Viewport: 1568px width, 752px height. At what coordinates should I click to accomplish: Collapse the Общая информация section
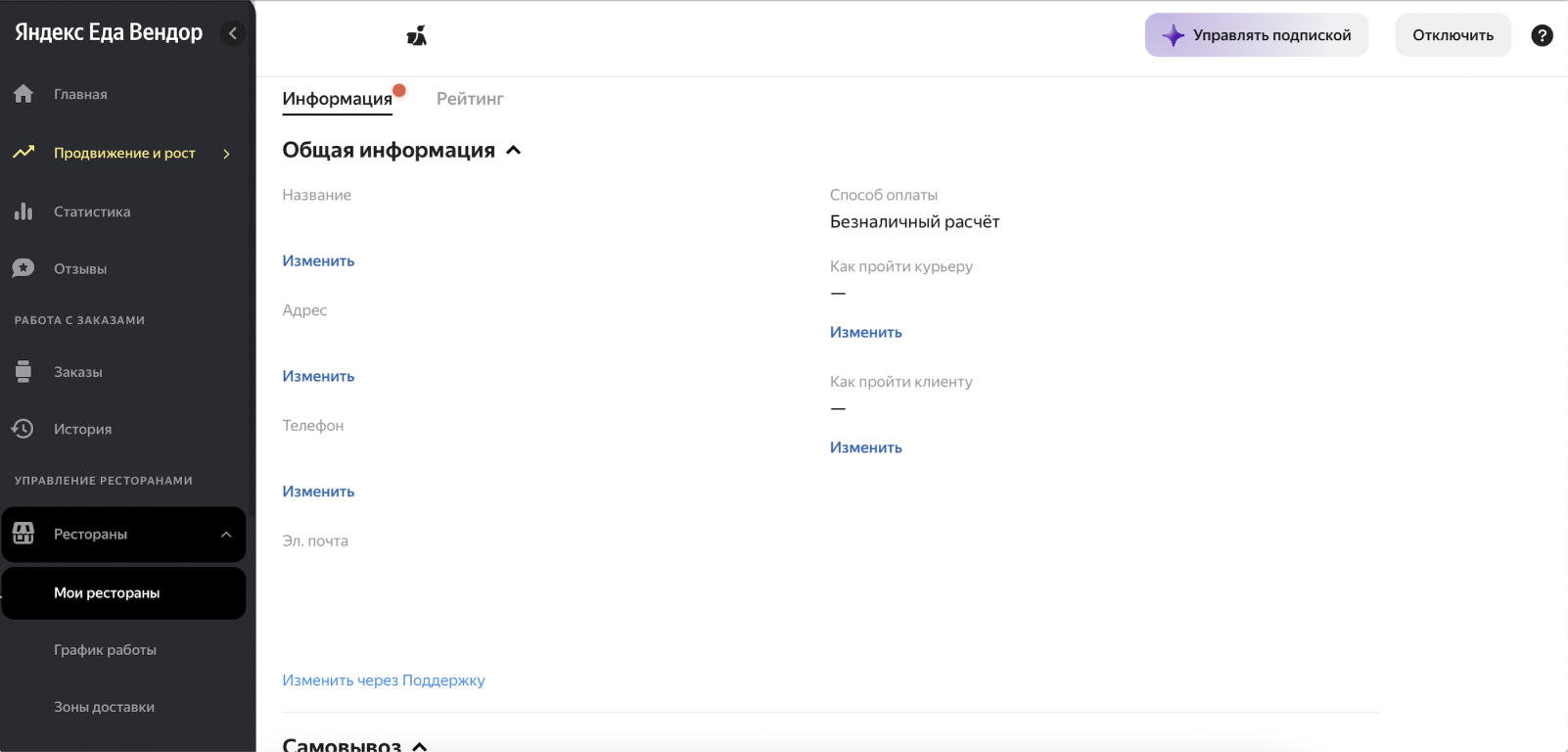514,150
